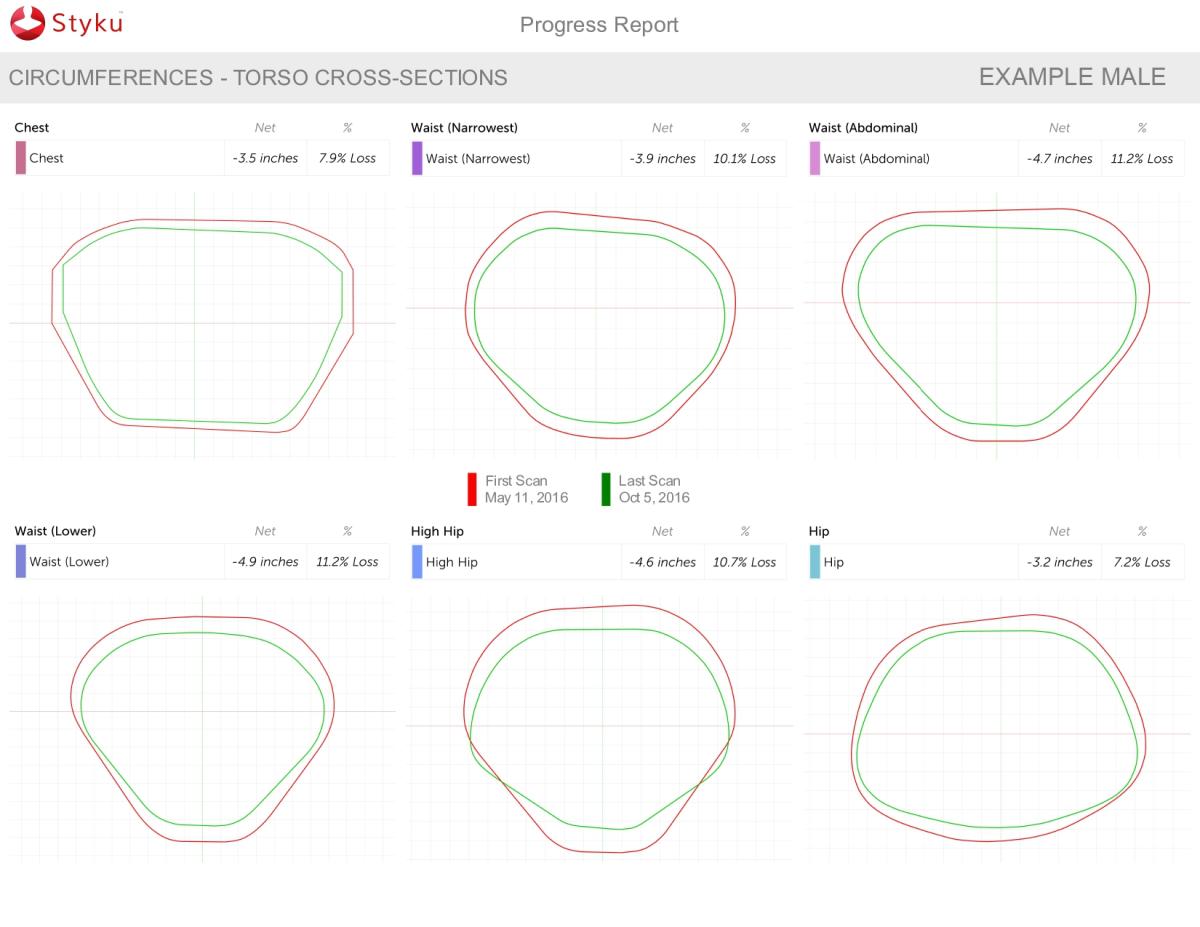Click the Waist (Narrowest) purple swatch
Viewport: 1200px width, 927px height.
tap(417, 158)
